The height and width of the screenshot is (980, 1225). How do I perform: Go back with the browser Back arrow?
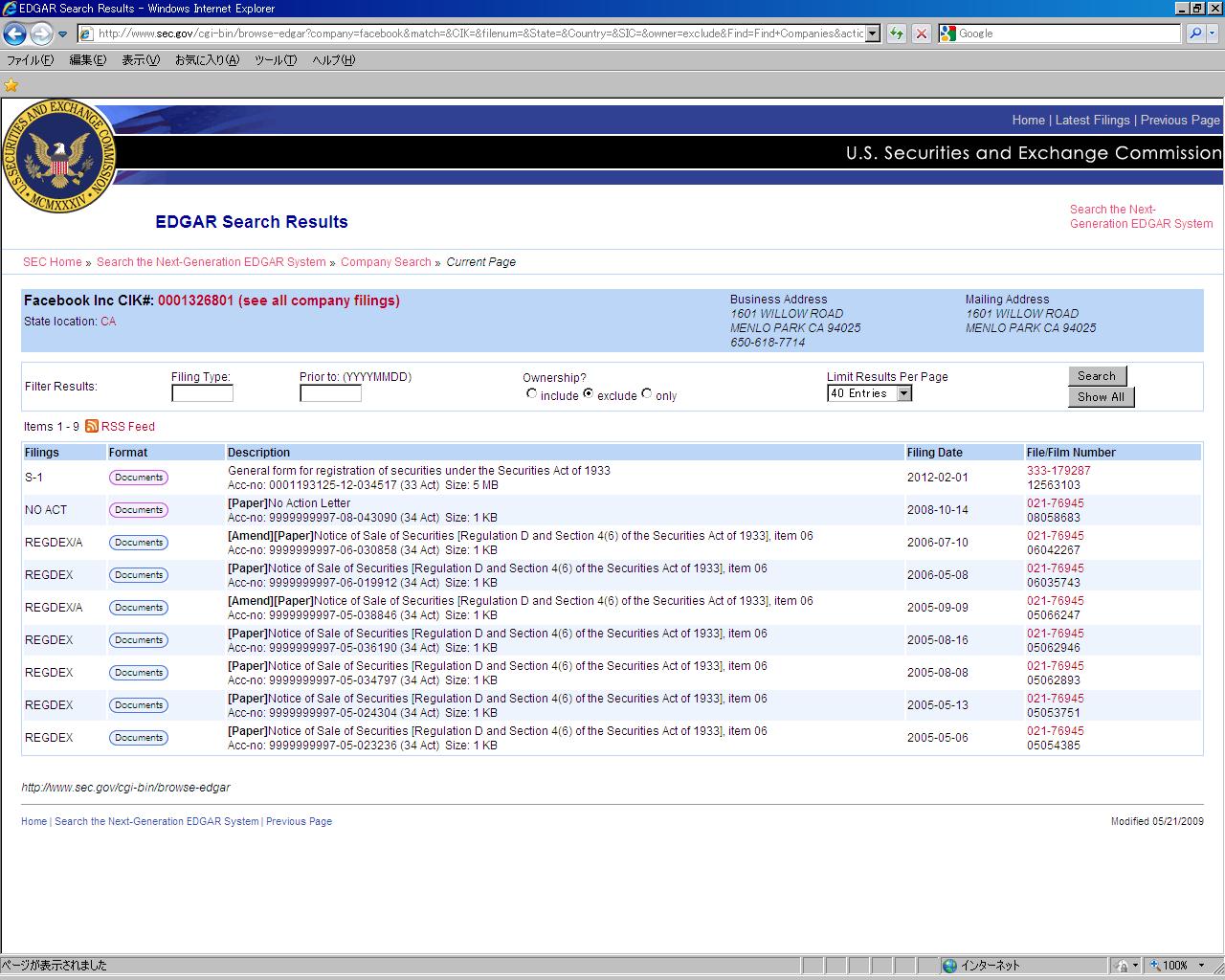(x=14, y=33)
